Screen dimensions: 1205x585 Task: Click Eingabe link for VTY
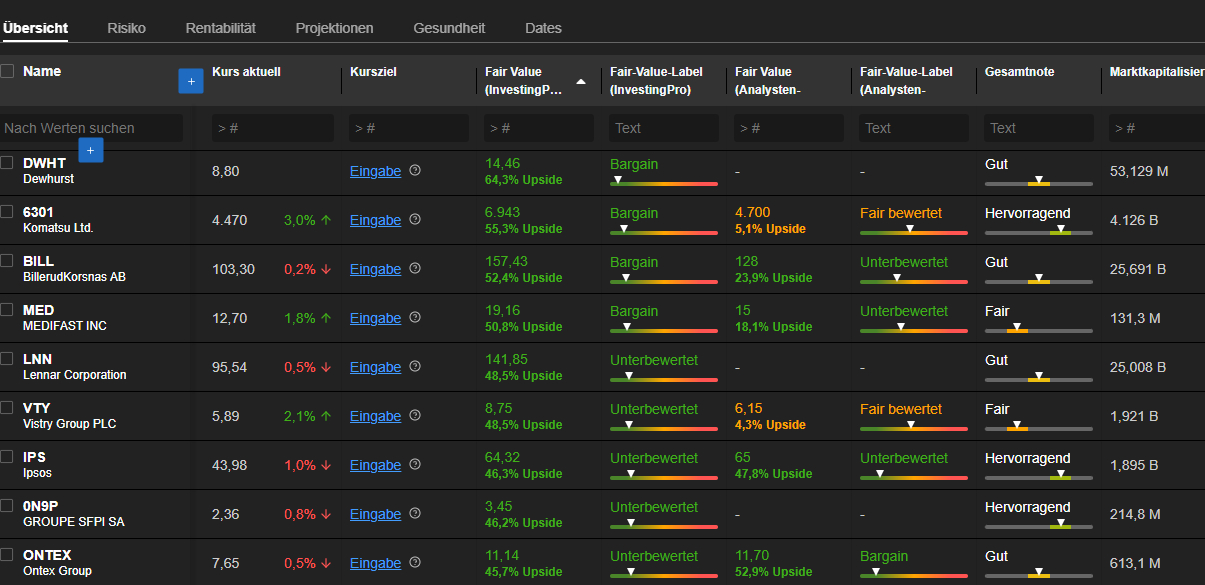point(375,416)
